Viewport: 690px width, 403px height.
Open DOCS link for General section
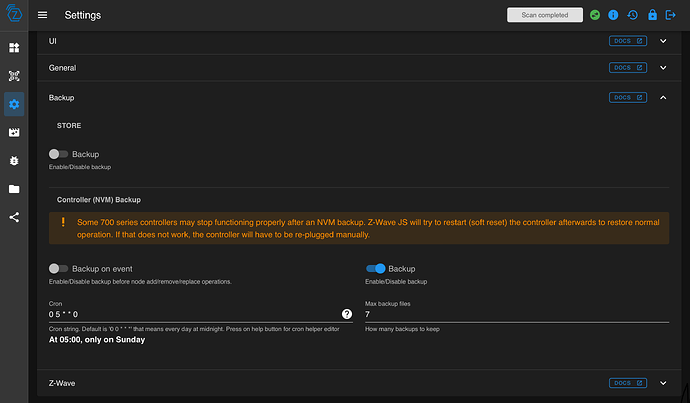tap(628, 68)
